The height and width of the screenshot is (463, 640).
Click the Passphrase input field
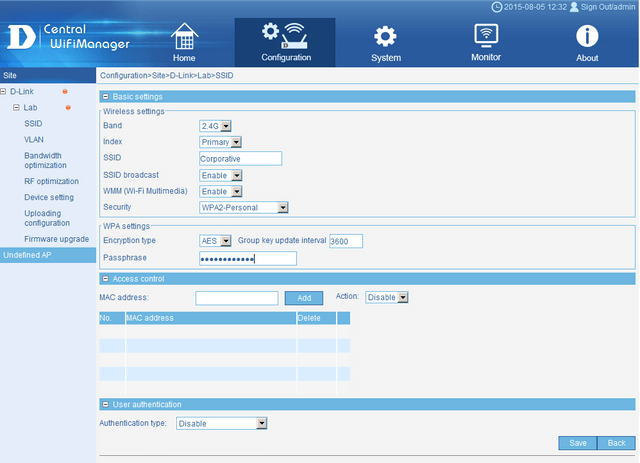(x=248, y=258)
